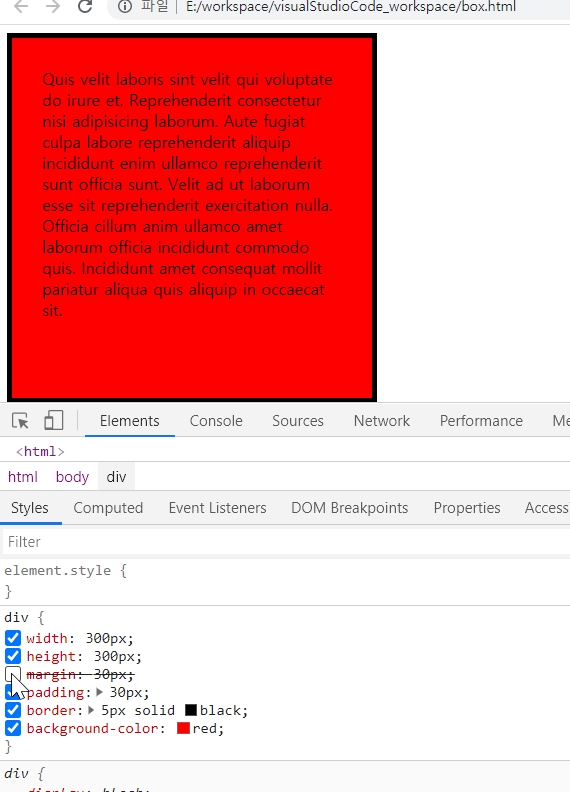Uncheck the width property checkbox
Viewport: 570px width, 792px height.
pyautogui.click(x=13, y=638)
